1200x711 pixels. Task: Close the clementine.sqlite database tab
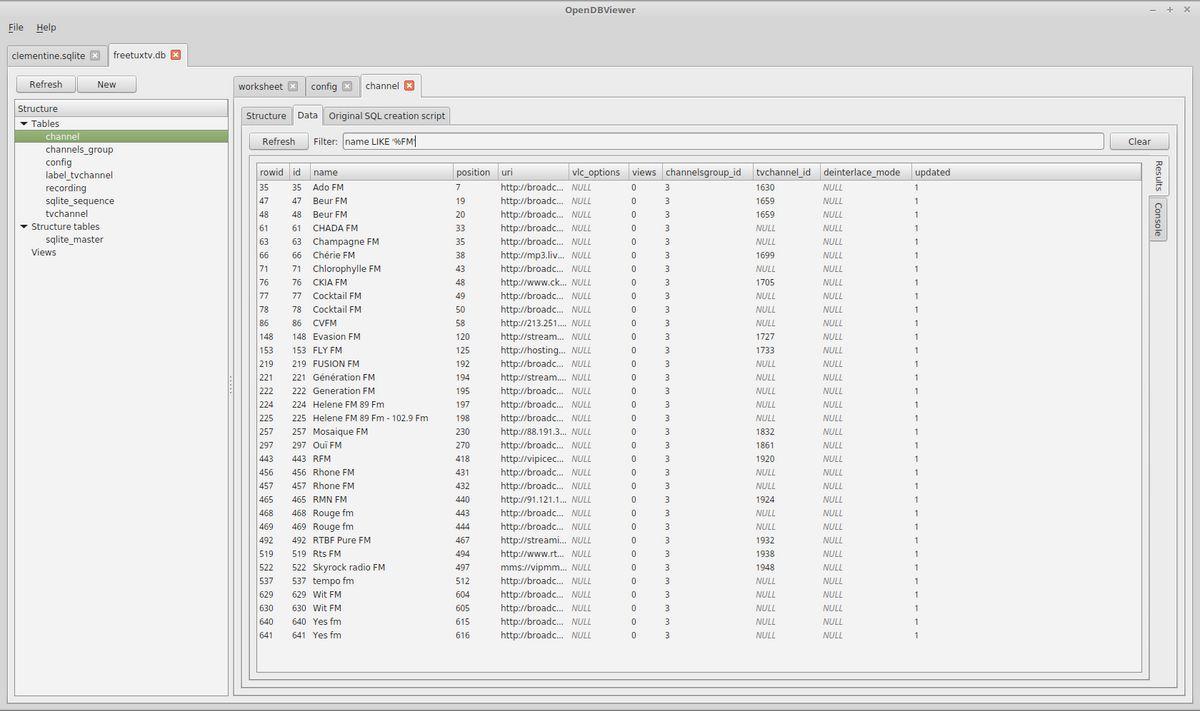[95, 56]
